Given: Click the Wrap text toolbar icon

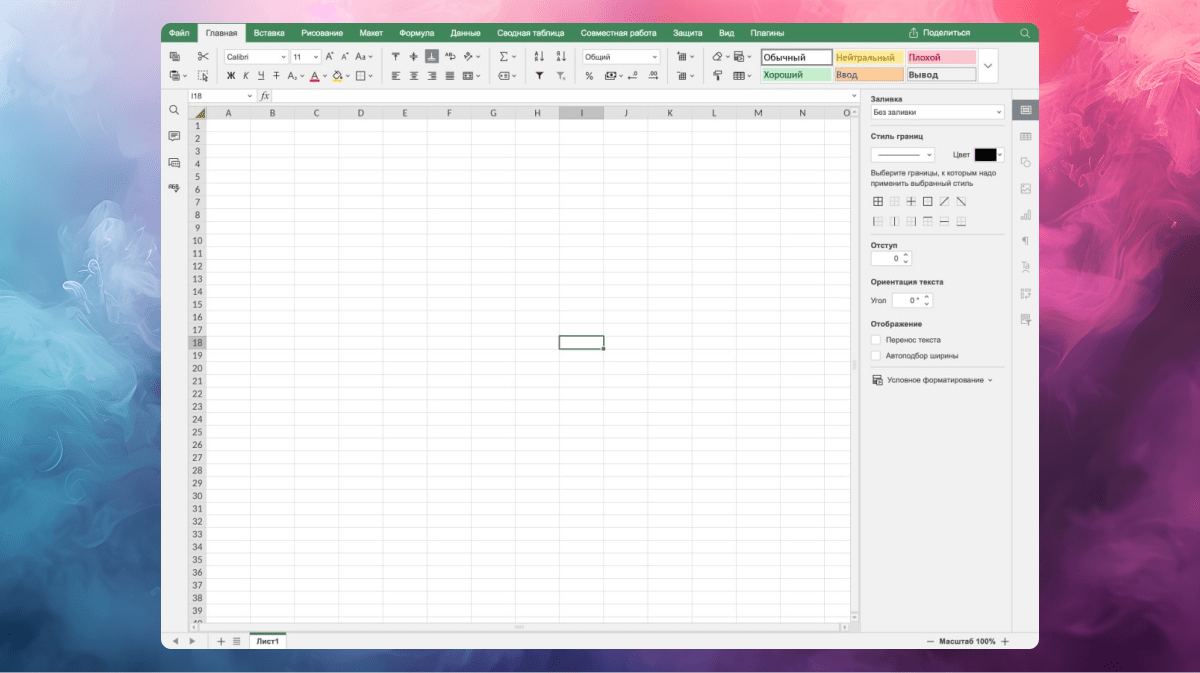Looking at the screenshot, I should point(450,57).
